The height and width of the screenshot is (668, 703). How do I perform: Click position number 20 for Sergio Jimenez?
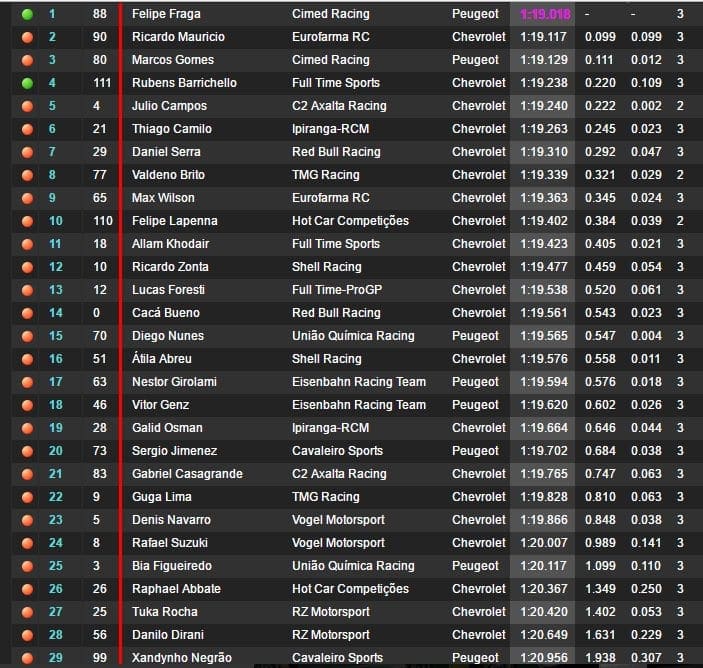click(55, 451)
